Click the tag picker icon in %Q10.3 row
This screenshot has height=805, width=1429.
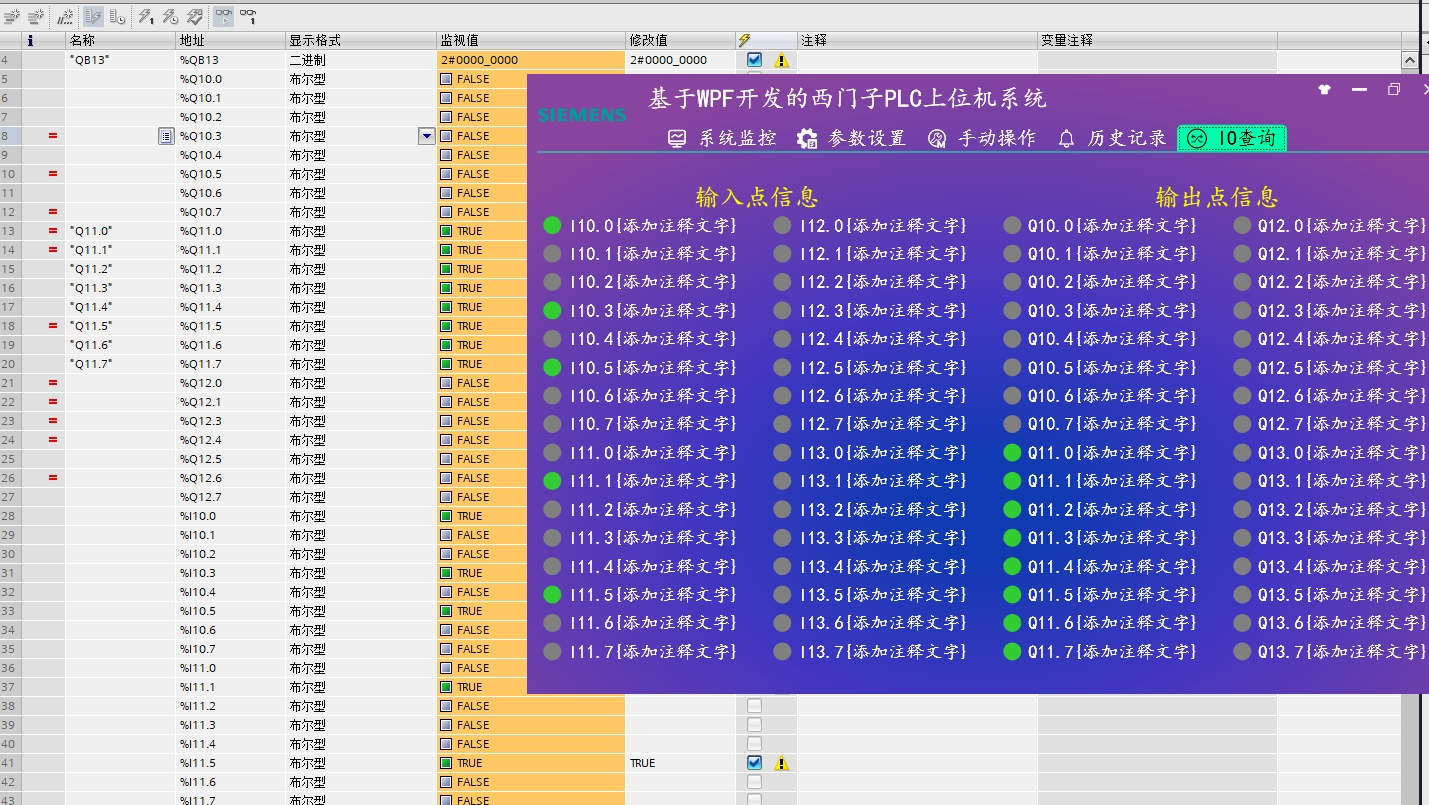[166, 136]
